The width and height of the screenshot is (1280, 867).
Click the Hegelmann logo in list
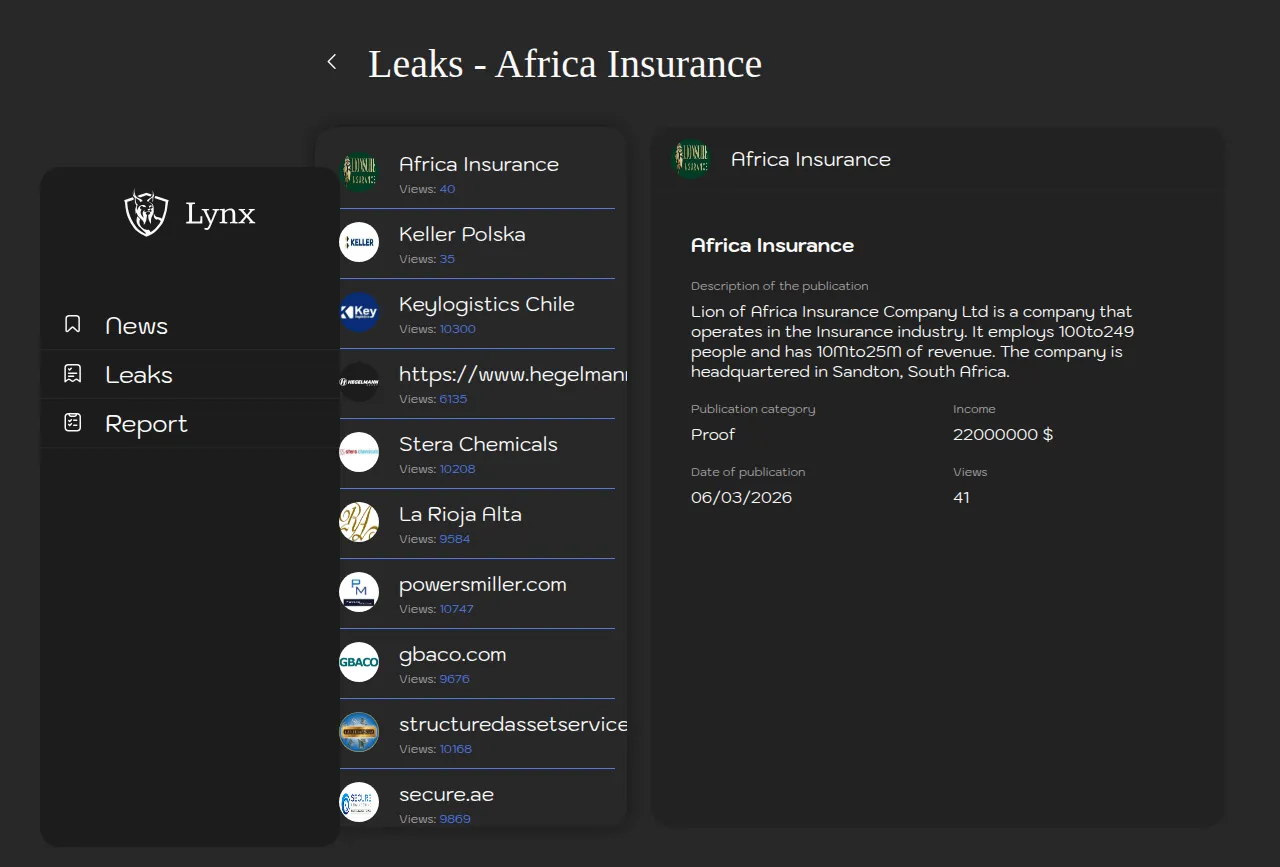click(359, 382)
